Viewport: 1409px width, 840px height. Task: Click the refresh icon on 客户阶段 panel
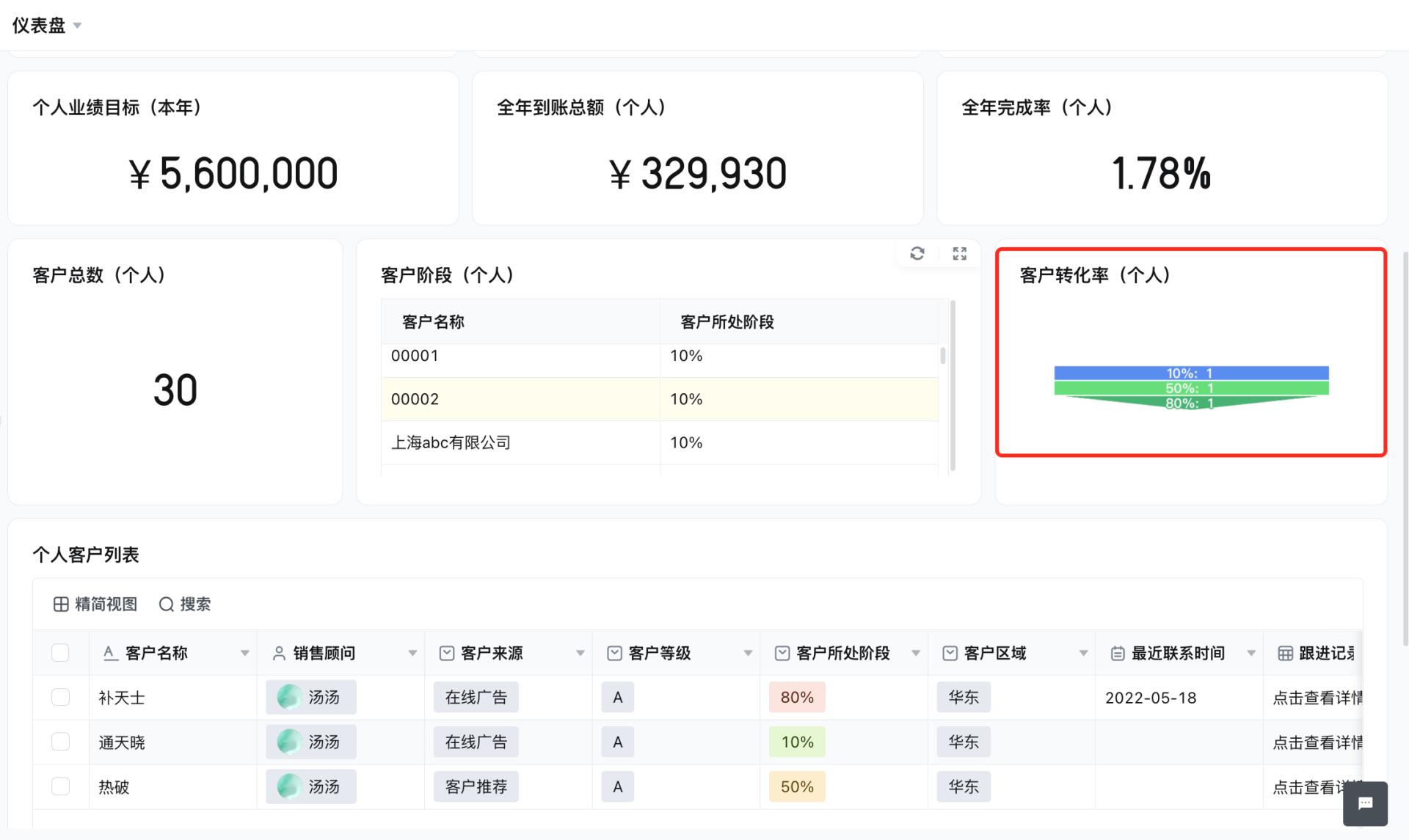[917, 254]
